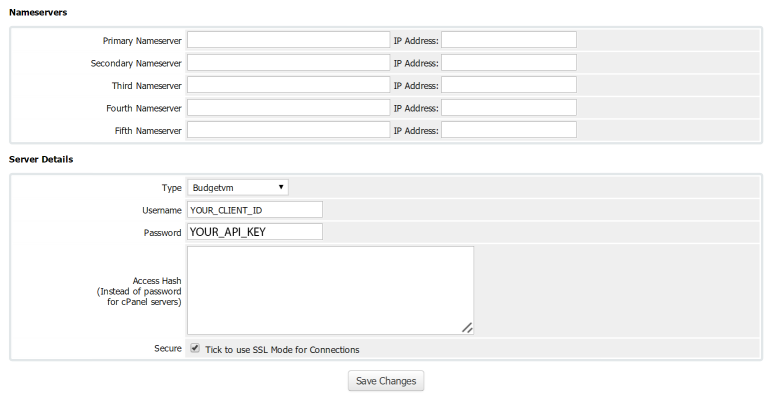Focus the Fifth Nameserver text field
This screenshot has height=397, width=772.
coord(289,130)
